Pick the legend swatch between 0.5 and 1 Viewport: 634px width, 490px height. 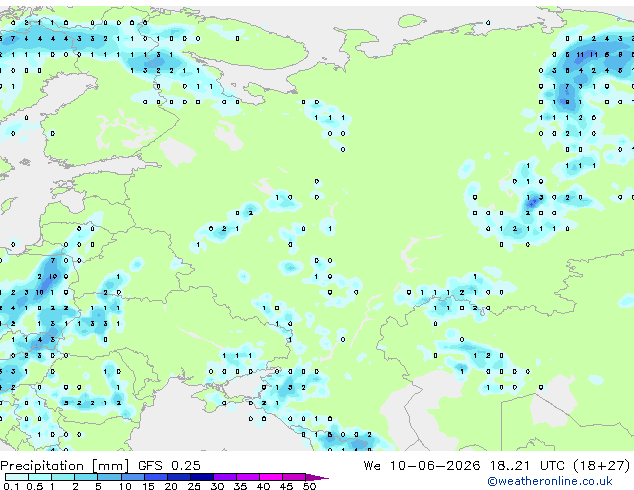point(40,477)
